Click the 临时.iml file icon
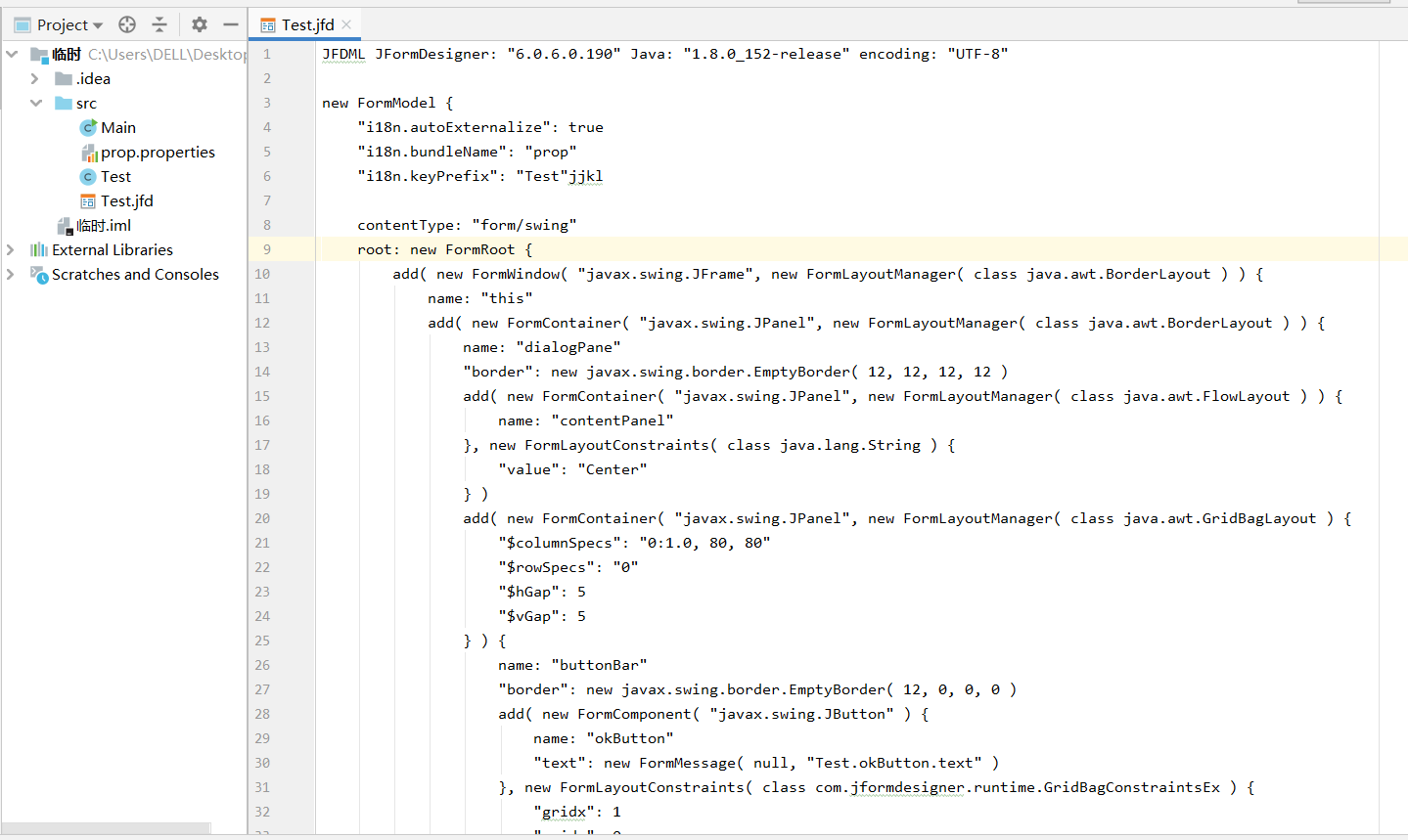Screen dimensions: 1408x840 tap(65, 225)
